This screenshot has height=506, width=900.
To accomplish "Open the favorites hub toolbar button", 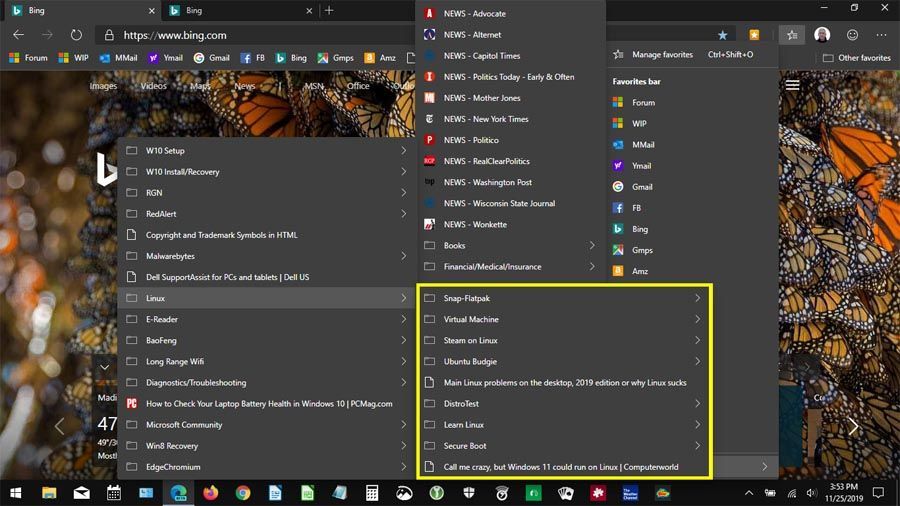I will 792,35.
